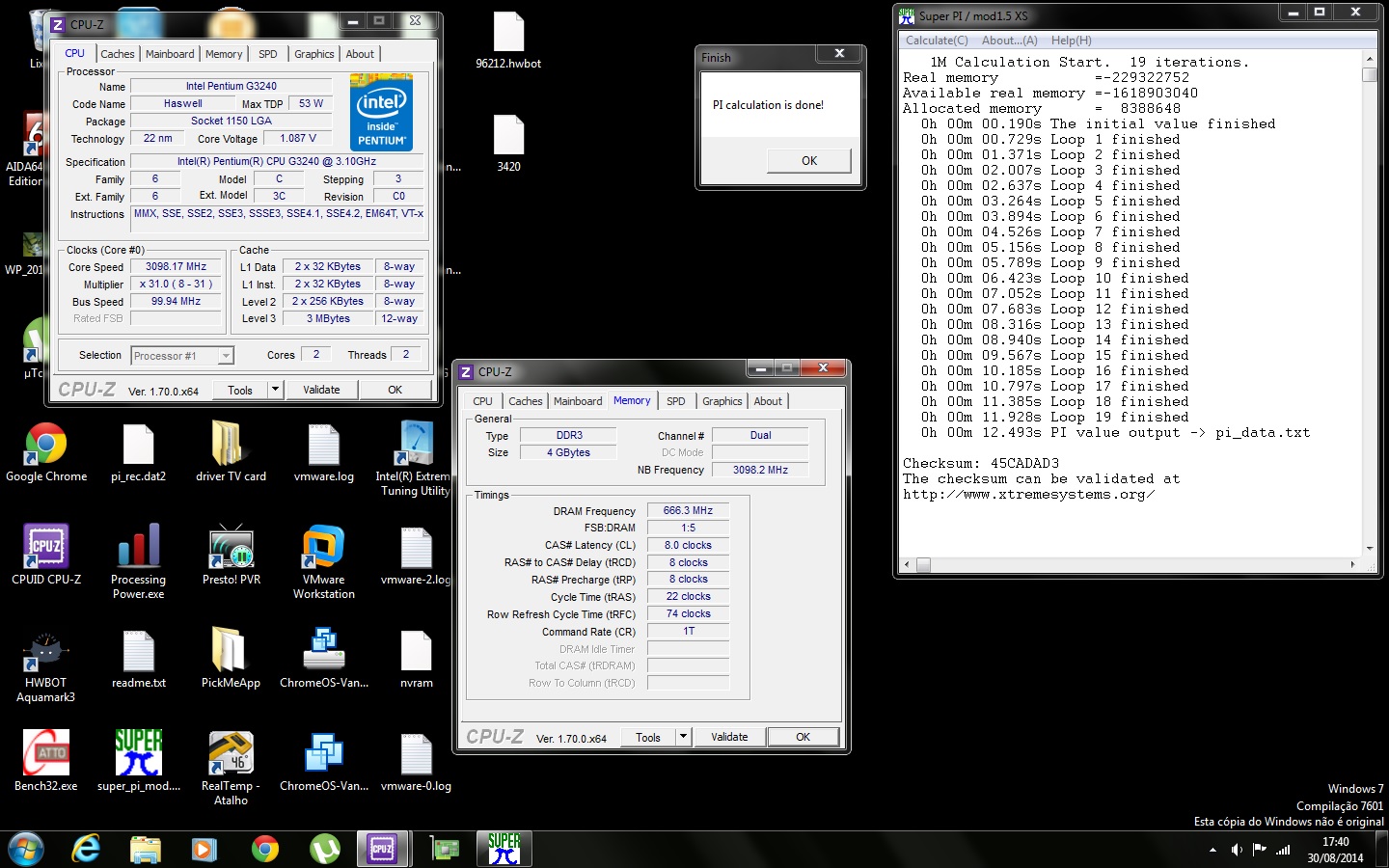Open Help(H) menu in Super PI
This screenshot has height=868, width=1389.
coord(1072,41)
